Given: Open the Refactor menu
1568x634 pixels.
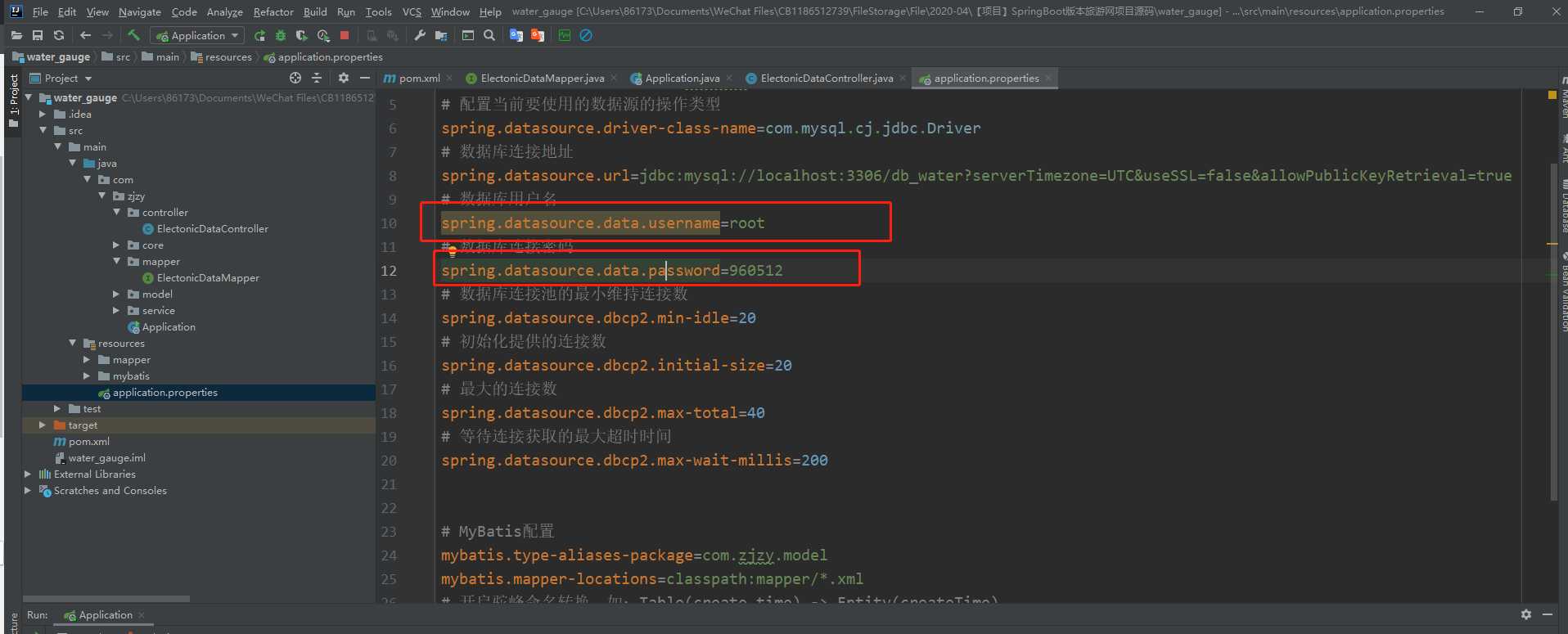Looking at the screenshot, I should tap(273, 11).
